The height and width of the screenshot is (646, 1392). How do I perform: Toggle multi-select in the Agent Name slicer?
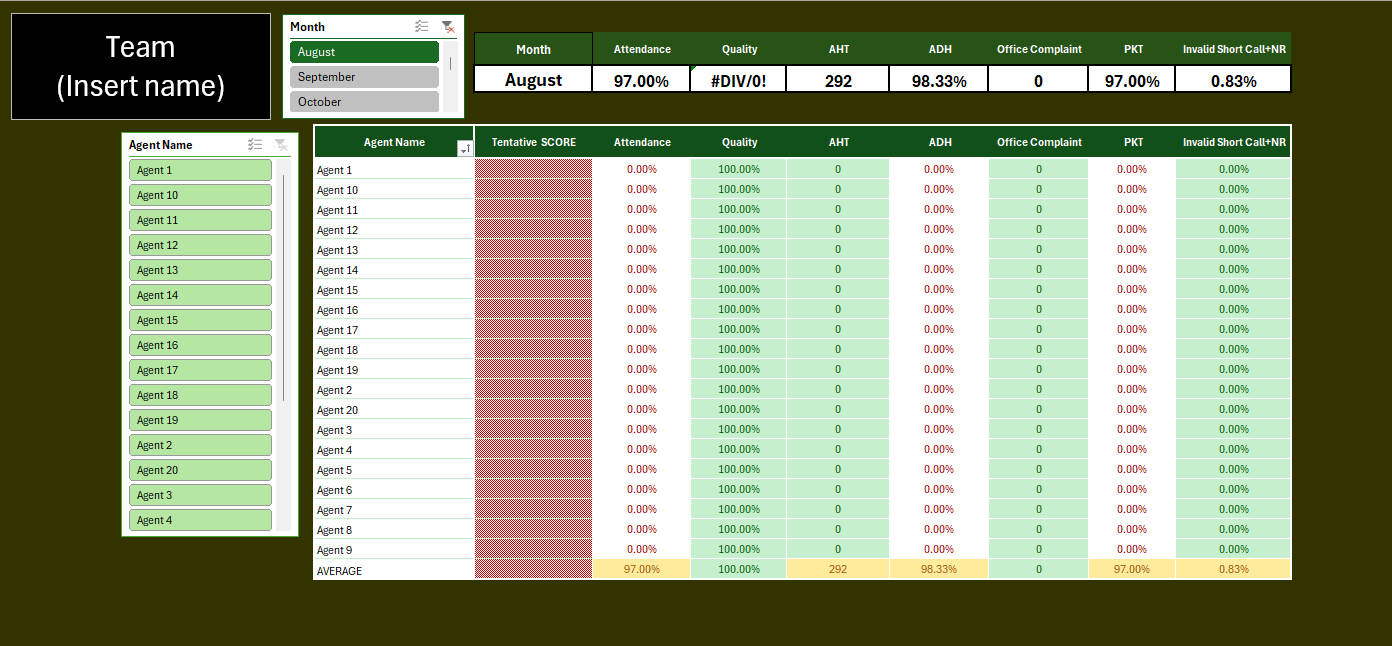(x=255, y=145)
